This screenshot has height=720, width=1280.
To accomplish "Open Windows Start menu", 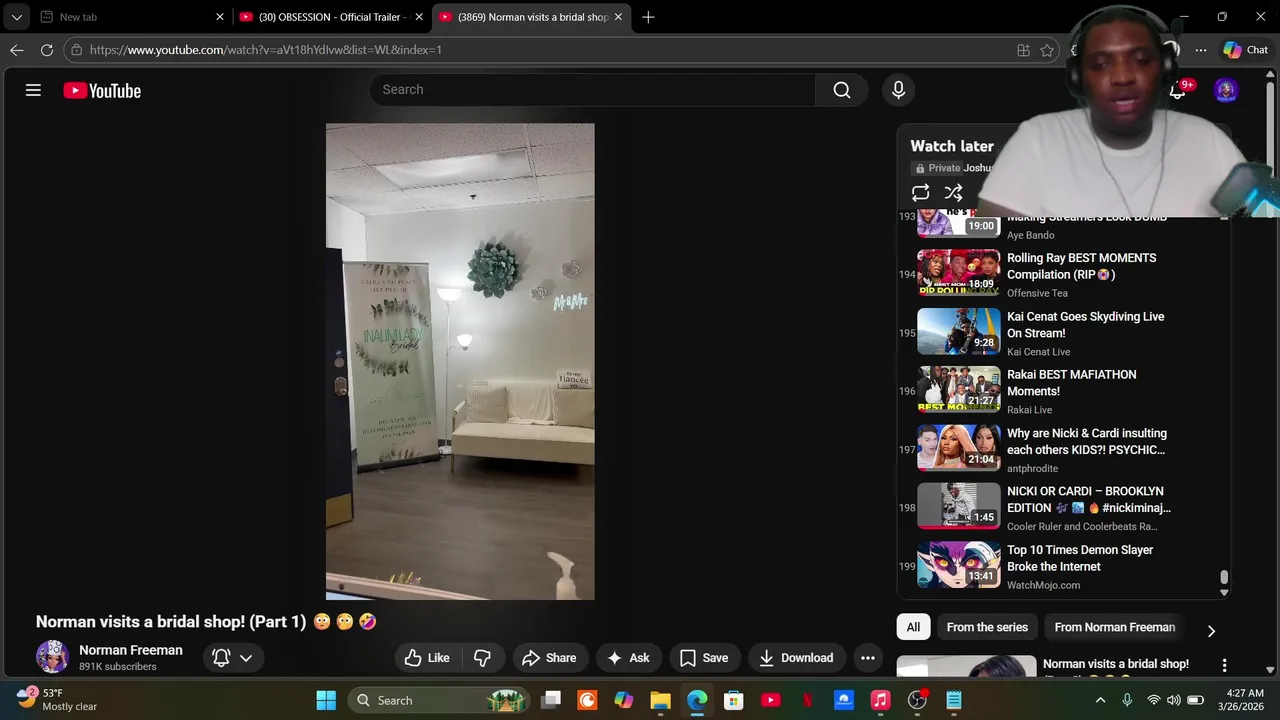I will (x=326, y=700).
